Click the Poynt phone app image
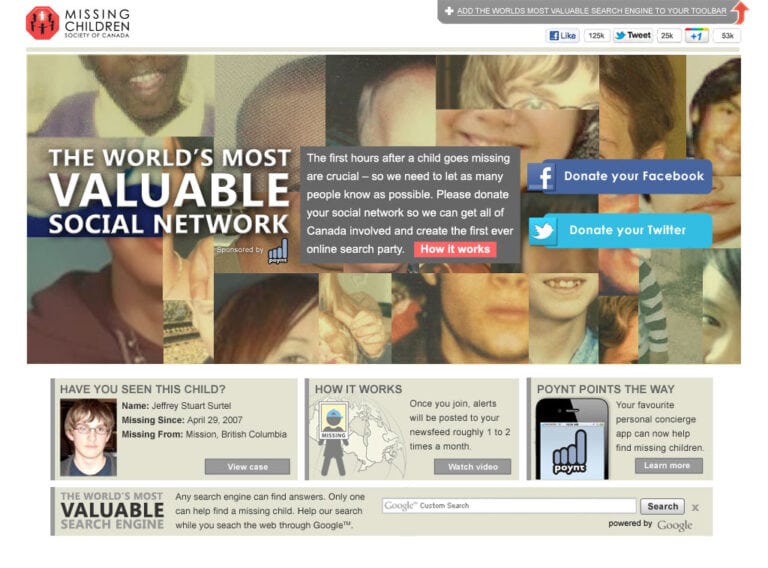768x568 pixels. 572,439
